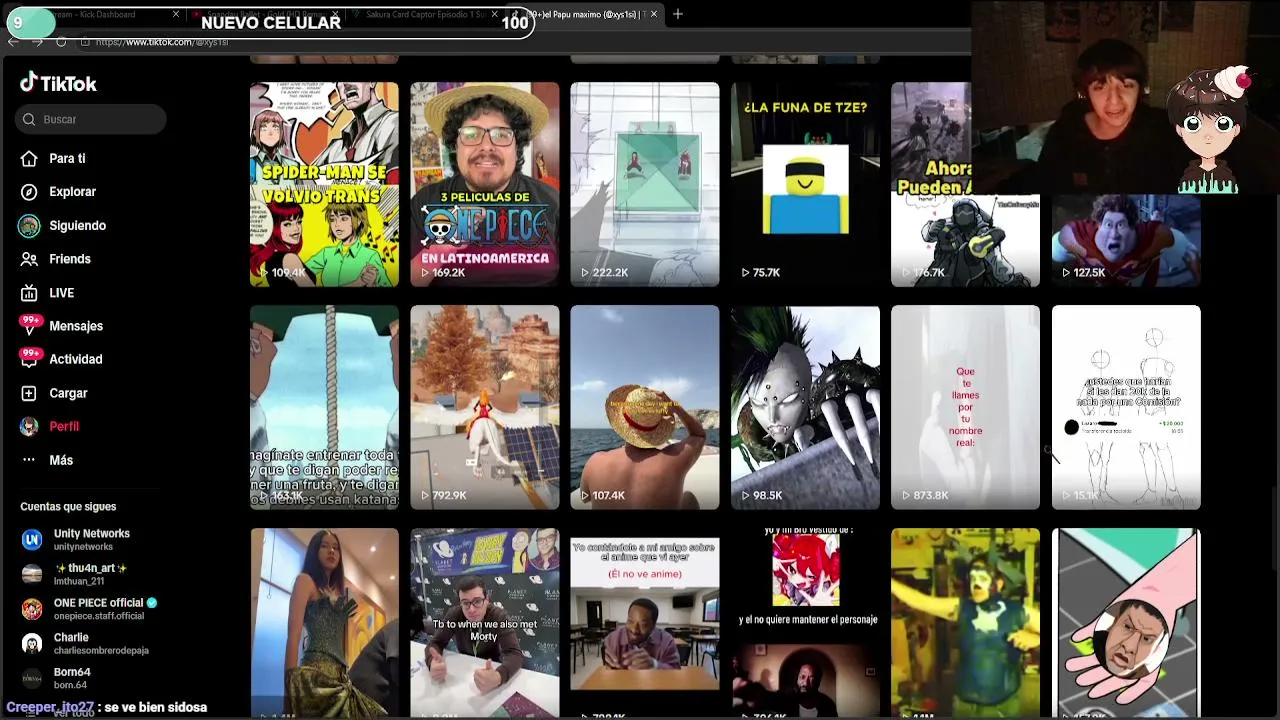The height and width of the screenshot is (720, 1280).
Task: Click the browser forward arrow
Action: (x=37, y=42)
